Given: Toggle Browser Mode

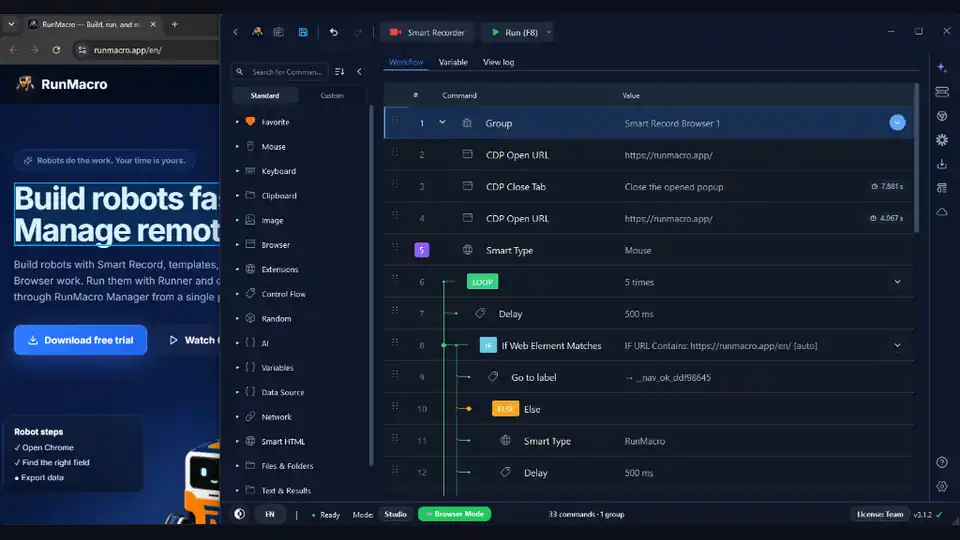Looking at the screenshot, I should [x=455, y=514].
